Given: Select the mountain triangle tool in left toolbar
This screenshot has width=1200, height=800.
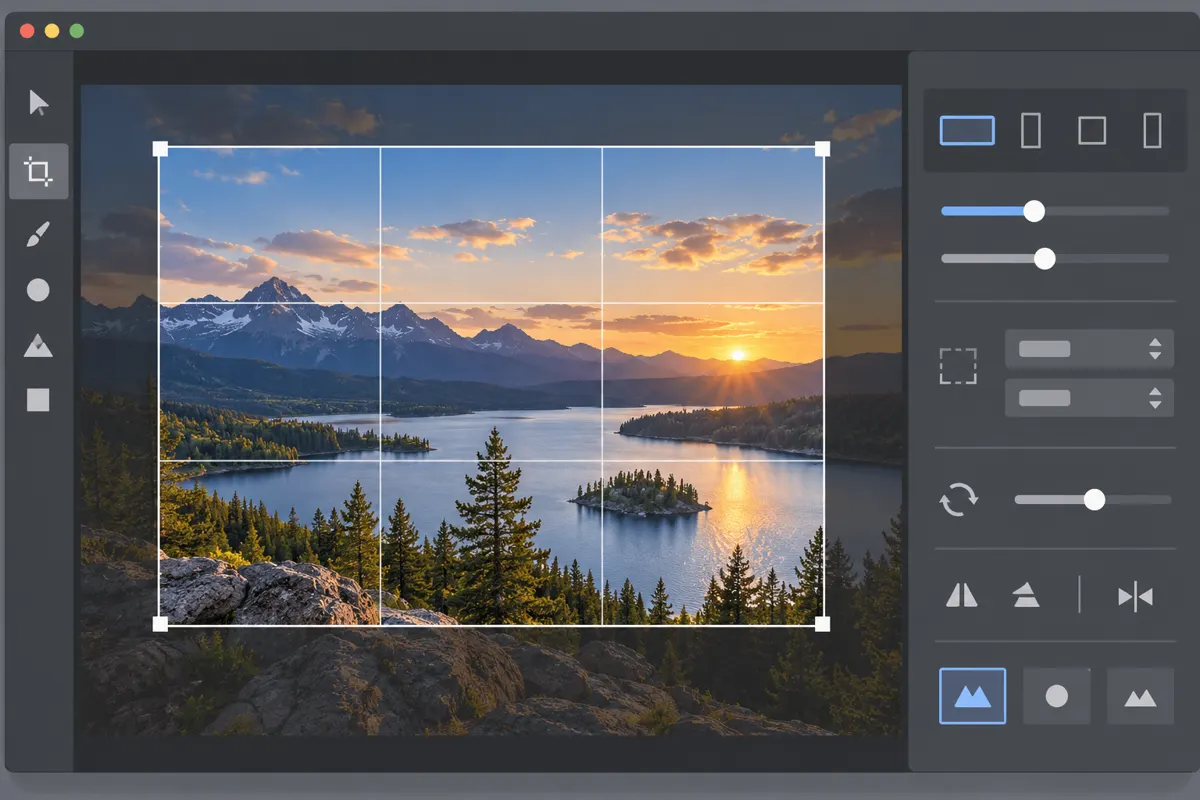Looking at the screenshot, I should click(x=38, y=346).
